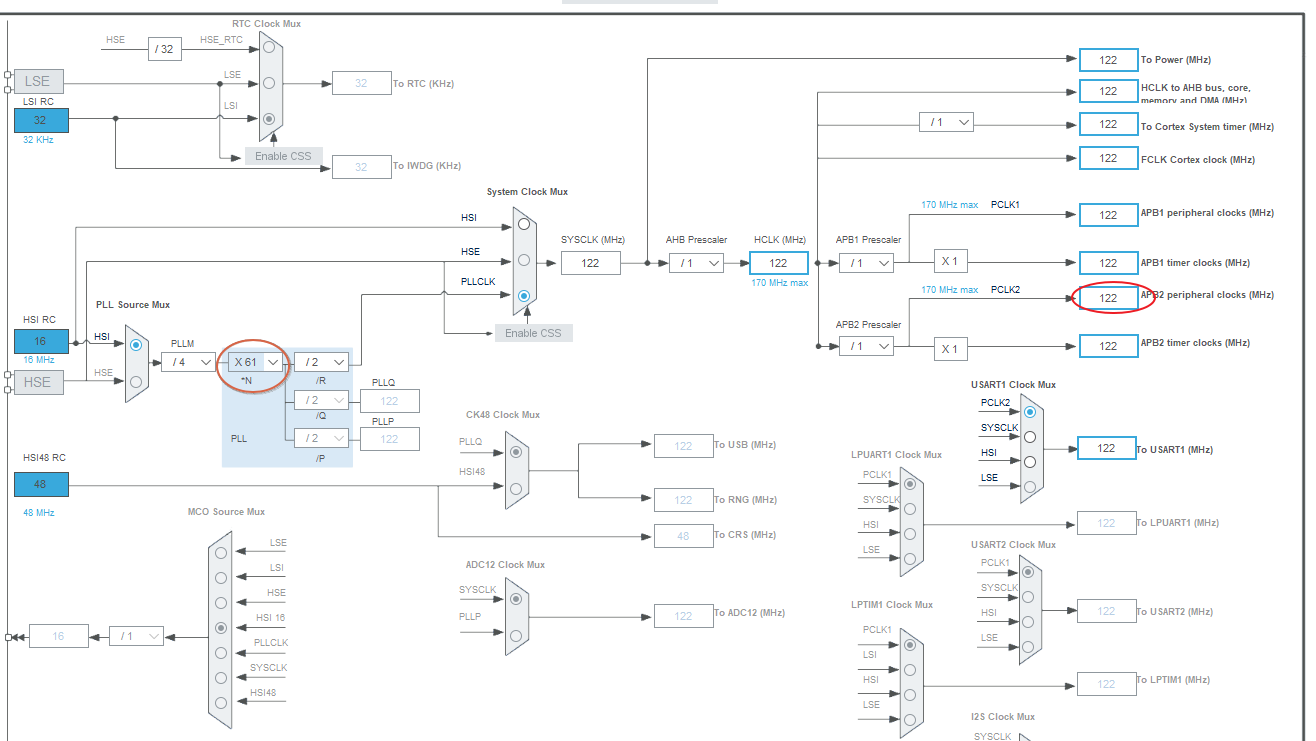Click the To Power (MHz) value field
Screen dimensions: 1316x741
[x=1108, y=60]
